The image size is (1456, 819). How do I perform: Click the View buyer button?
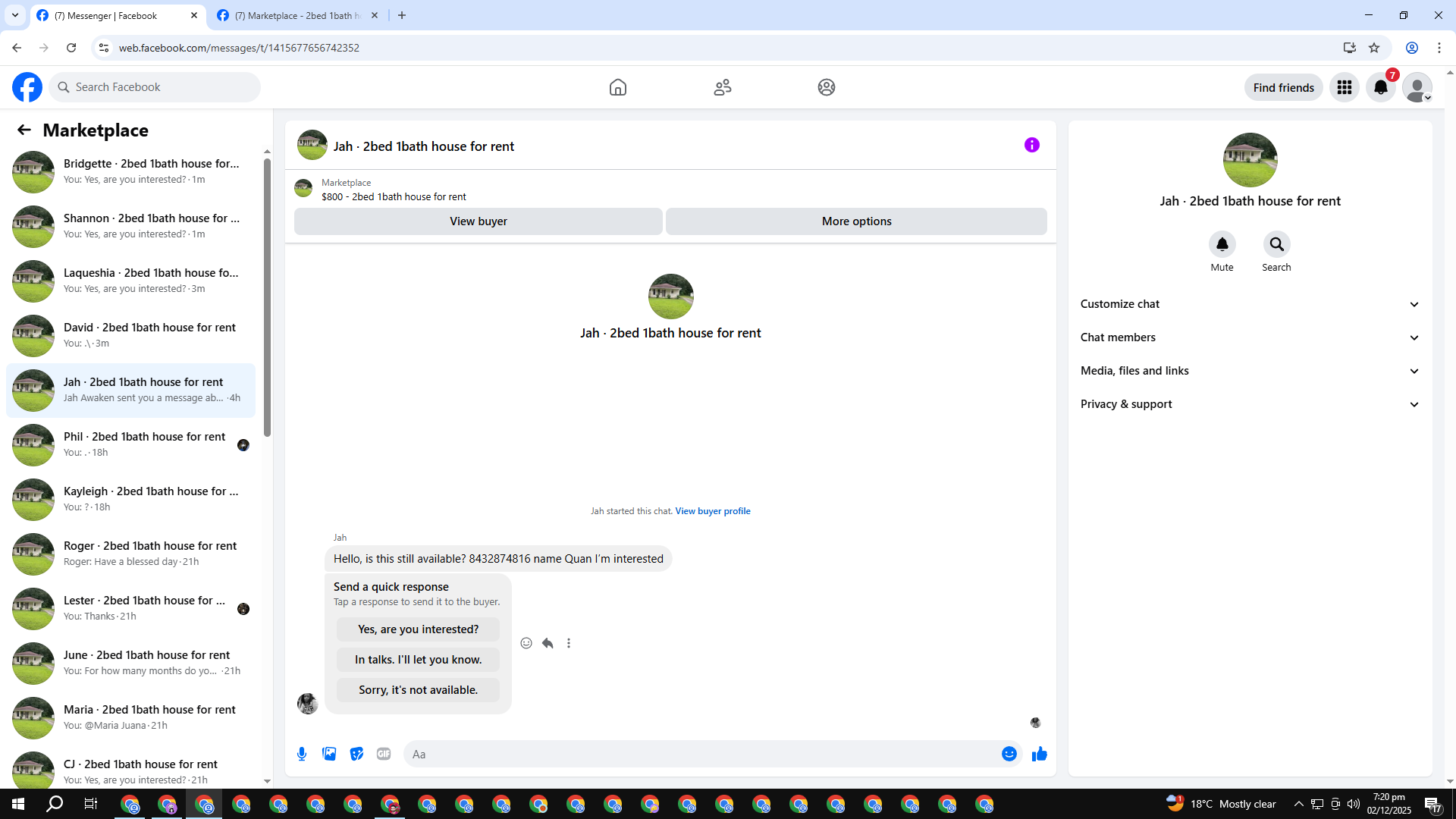click(478, 221)
